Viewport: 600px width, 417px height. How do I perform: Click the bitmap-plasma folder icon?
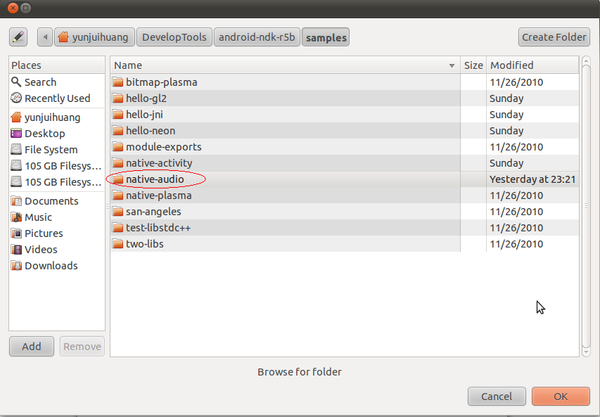click(x=118, y=82)
